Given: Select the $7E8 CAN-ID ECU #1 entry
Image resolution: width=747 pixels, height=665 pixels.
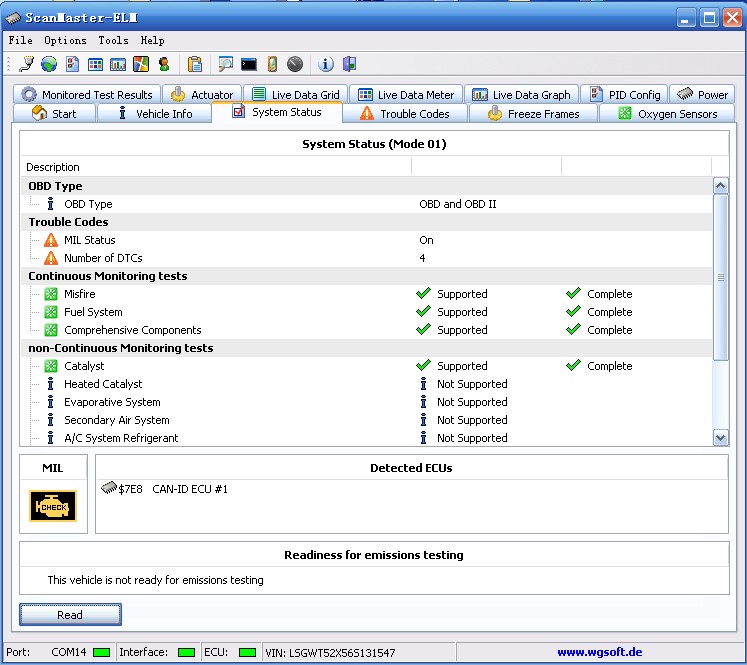Looking at the screenshot, I should [164, 489].
